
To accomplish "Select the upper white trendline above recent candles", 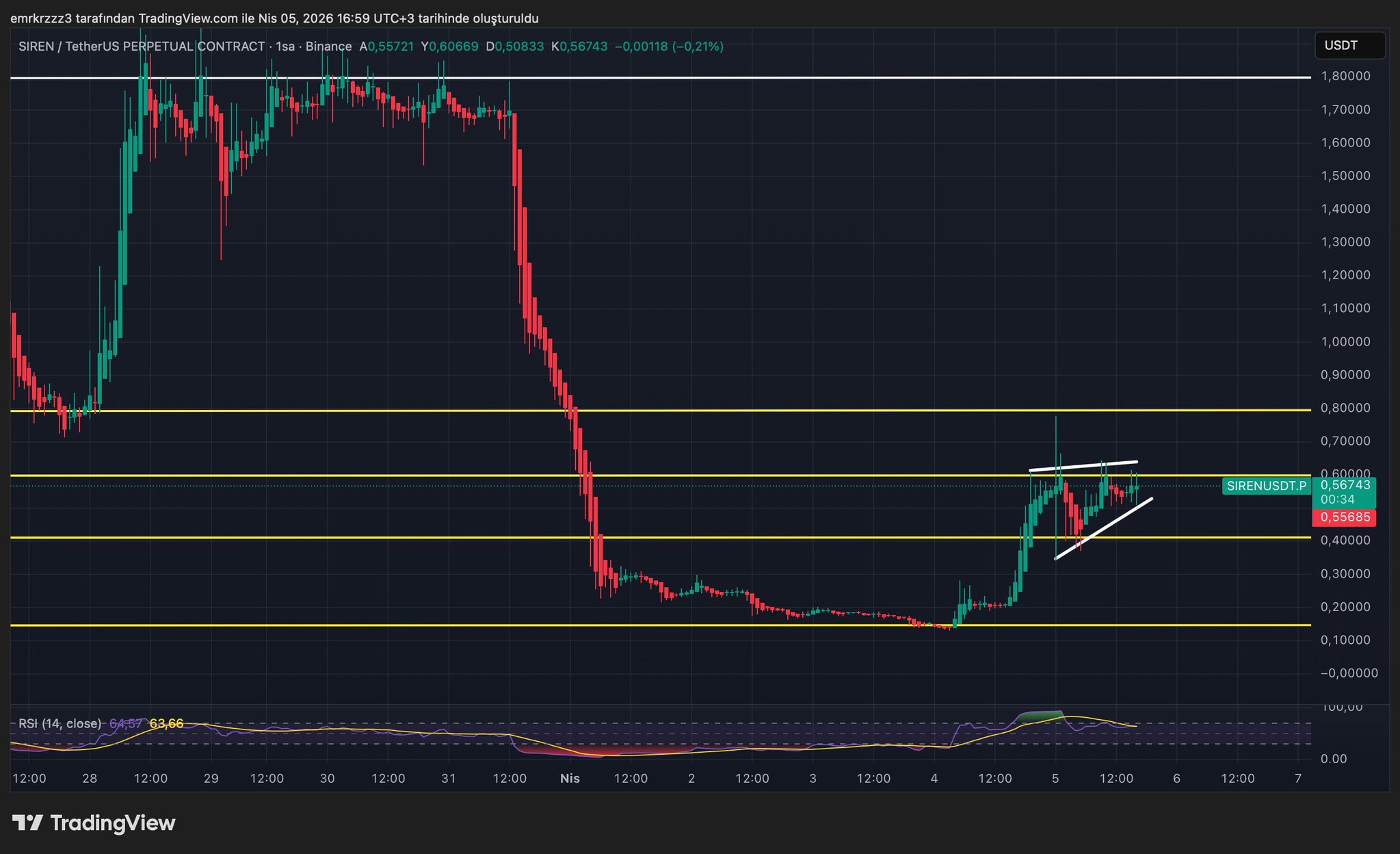I will [x=1084, y=466].
